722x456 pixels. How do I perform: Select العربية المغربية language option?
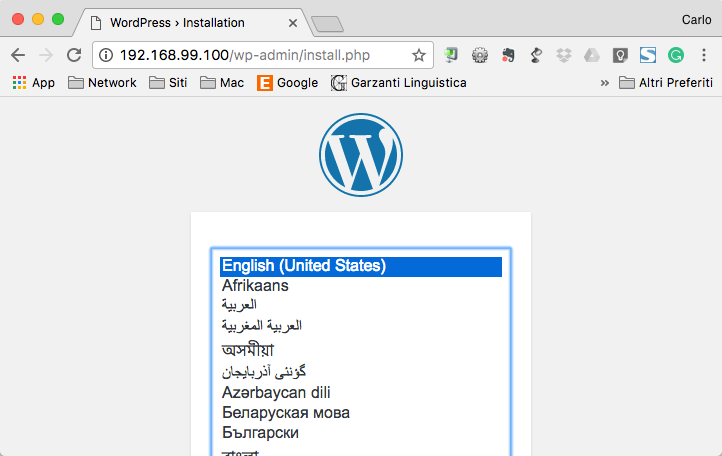click(x=361, y=326)
